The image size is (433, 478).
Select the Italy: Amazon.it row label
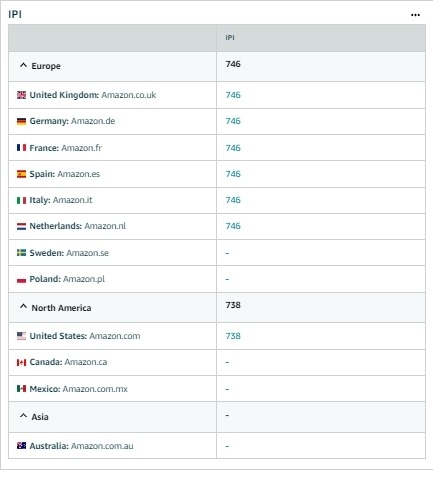pyautogui.click(x=61, y=200)
